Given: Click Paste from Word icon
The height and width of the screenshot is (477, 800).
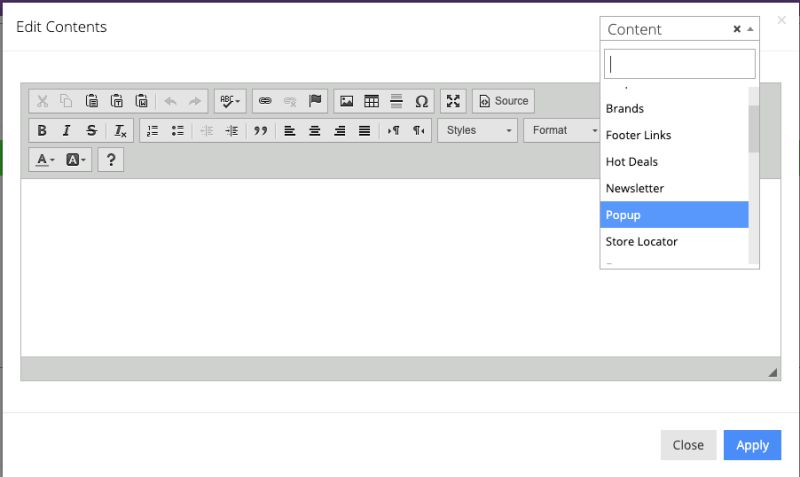Looking at the screenshot, I should click(x=141, y=101).
